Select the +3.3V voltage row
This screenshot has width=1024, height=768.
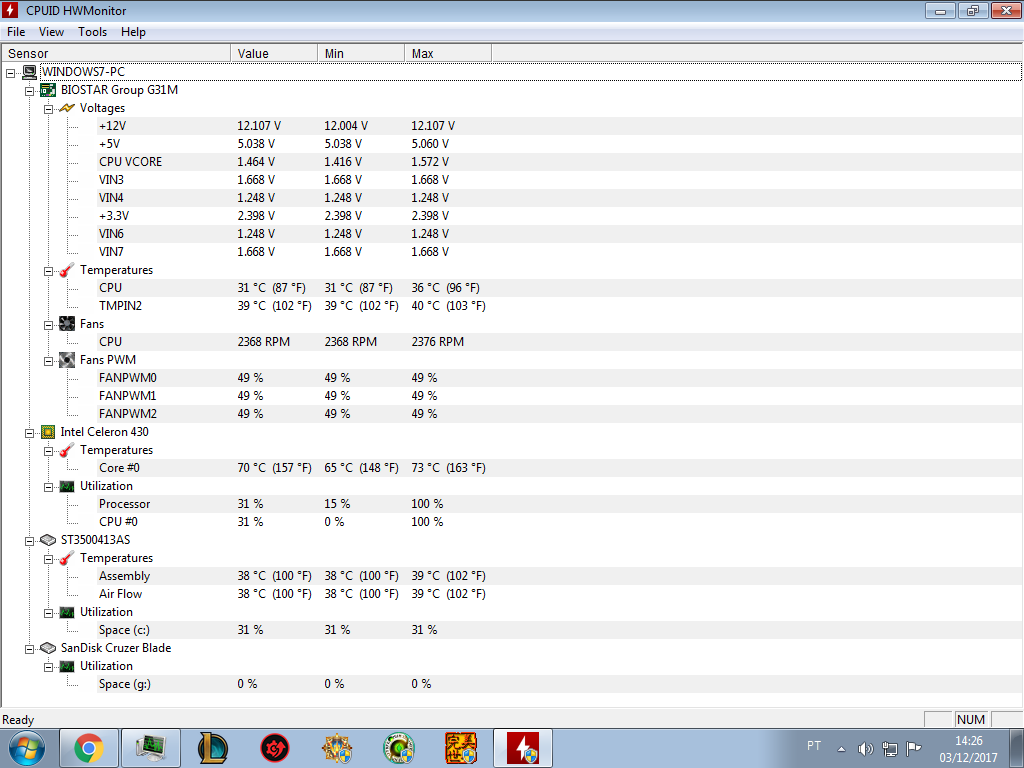560,216
